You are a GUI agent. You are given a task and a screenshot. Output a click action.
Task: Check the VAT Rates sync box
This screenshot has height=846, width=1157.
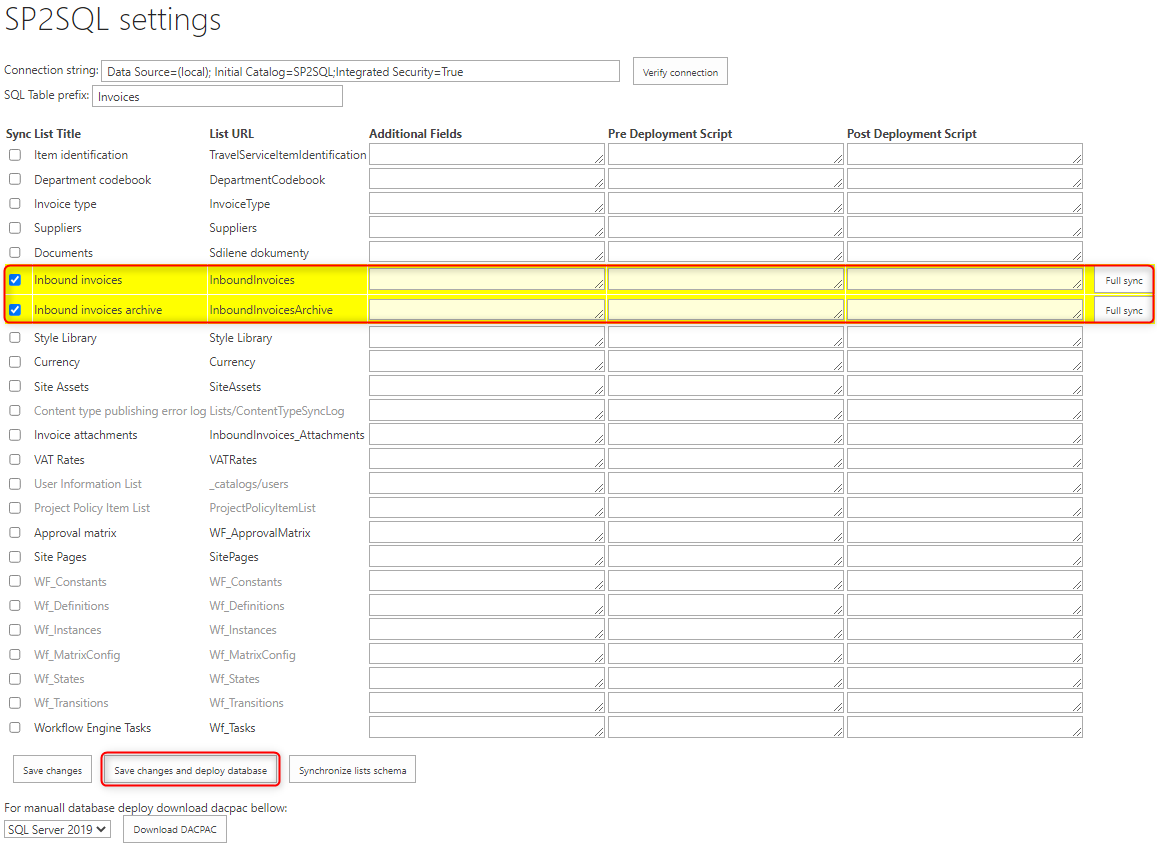15,460
